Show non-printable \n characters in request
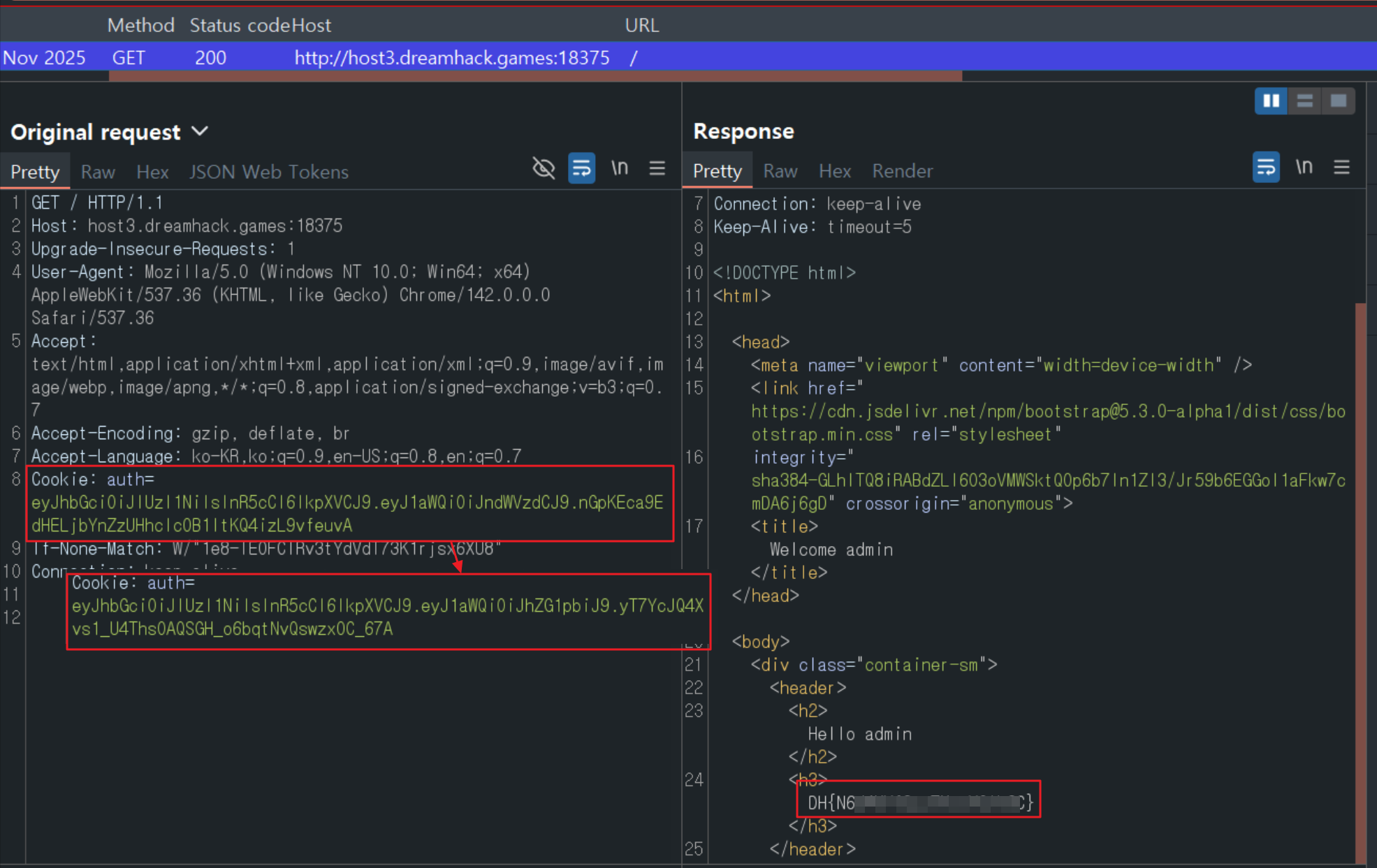 [x=619, y=168]
